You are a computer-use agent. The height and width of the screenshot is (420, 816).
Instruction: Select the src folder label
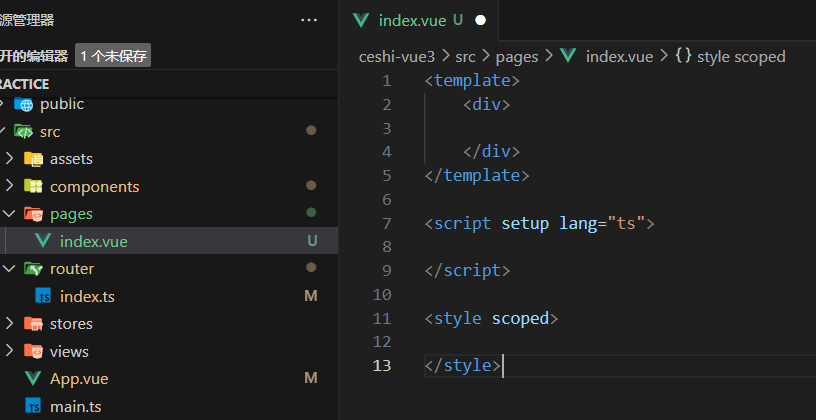tap(50, 132)
